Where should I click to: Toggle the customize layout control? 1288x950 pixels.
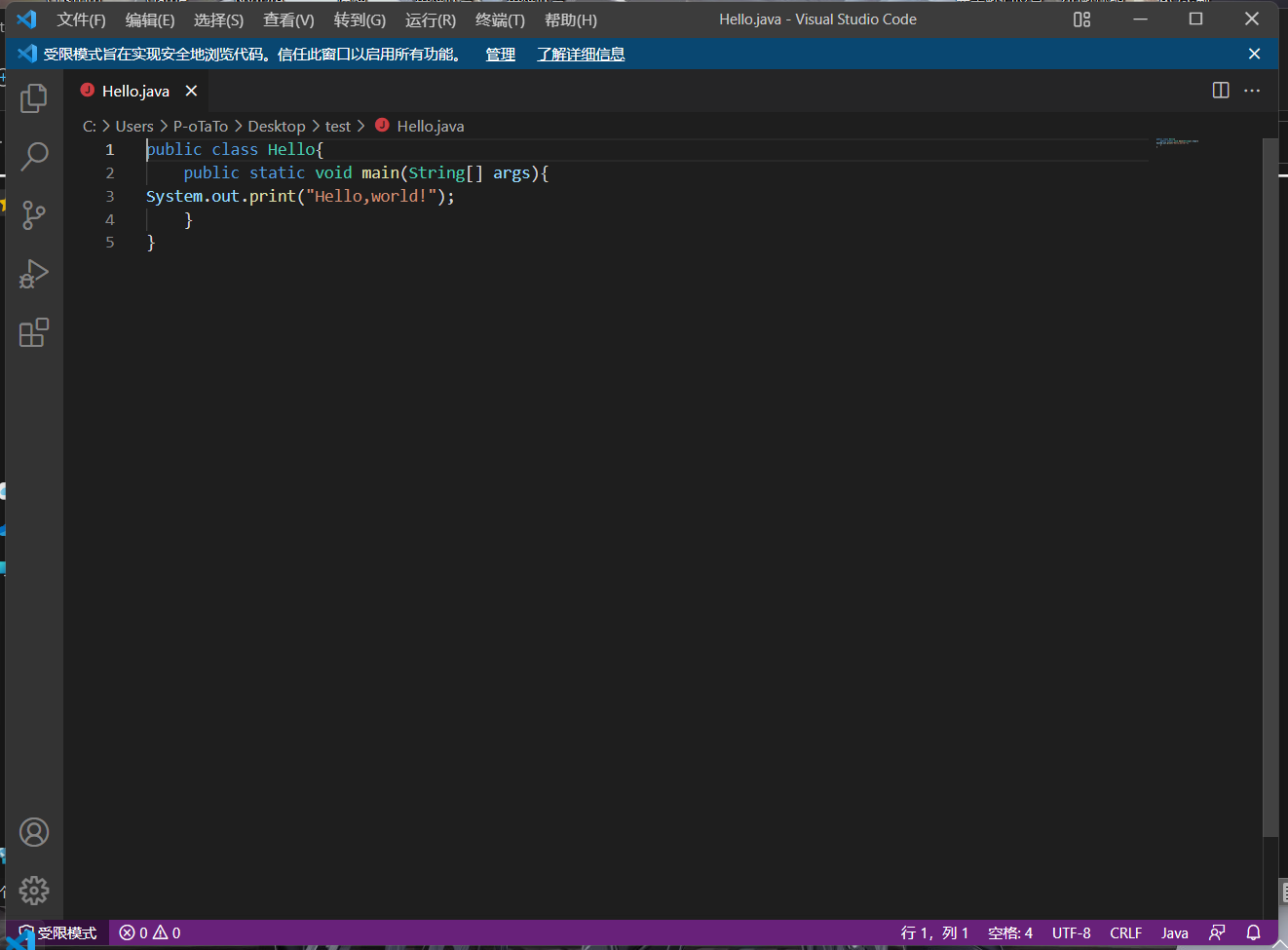pyautogui.click(x=1081, y=19)
